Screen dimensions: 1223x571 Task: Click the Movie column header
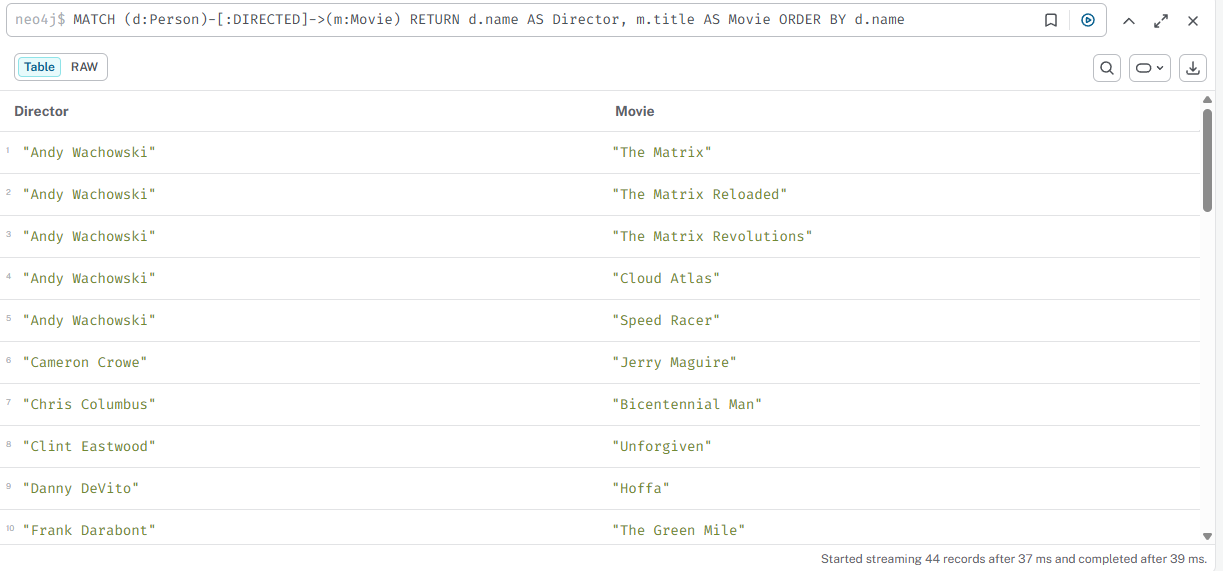[x=635, y=111]
